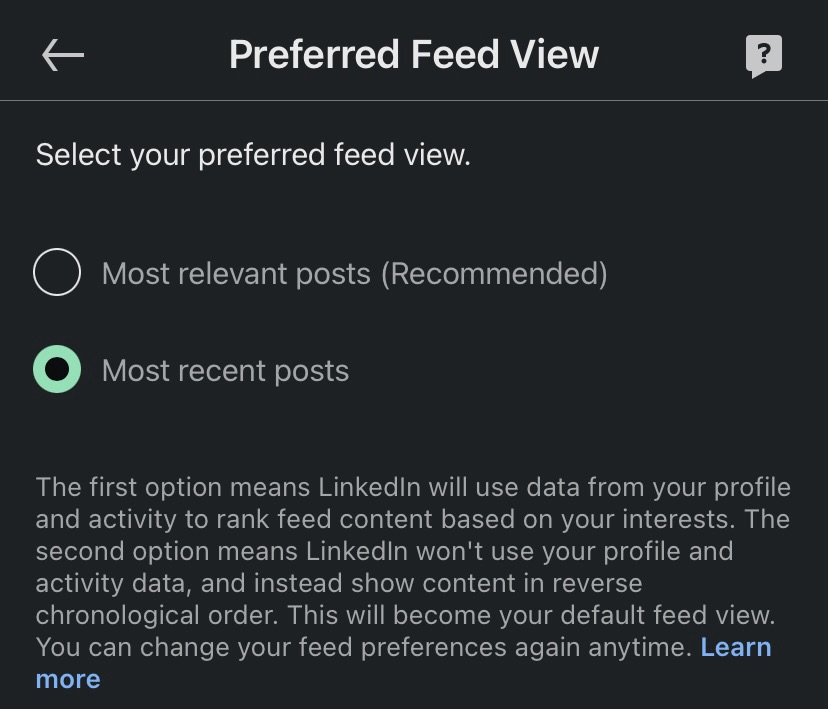This screenshot has width=828, height=709.
Task: Click the 'Preferred Feed View' page title
Action: pyautogui.click(x=413, y=54)
